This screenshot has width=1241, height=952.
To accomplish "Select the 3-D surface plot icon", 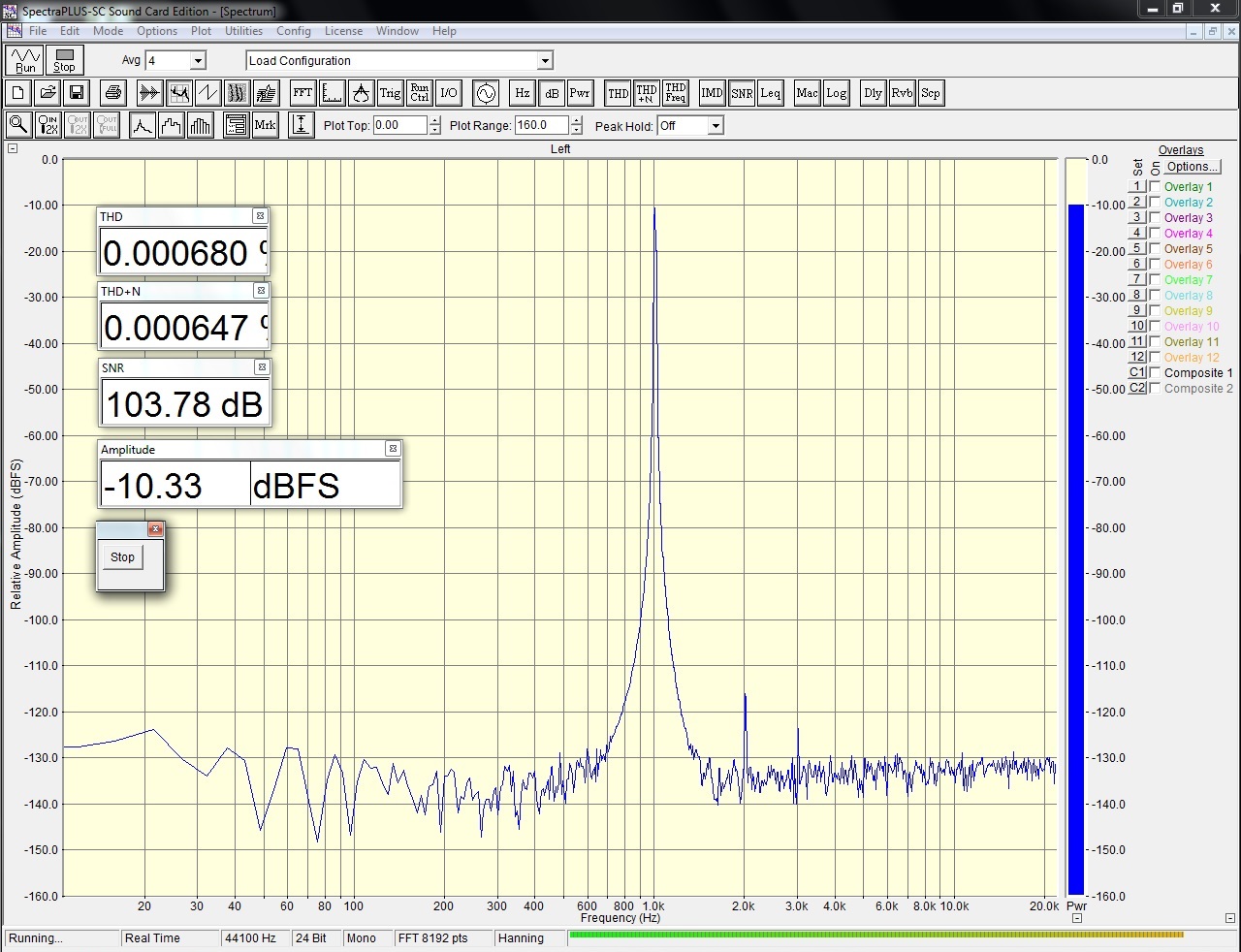I will (267, 93).
